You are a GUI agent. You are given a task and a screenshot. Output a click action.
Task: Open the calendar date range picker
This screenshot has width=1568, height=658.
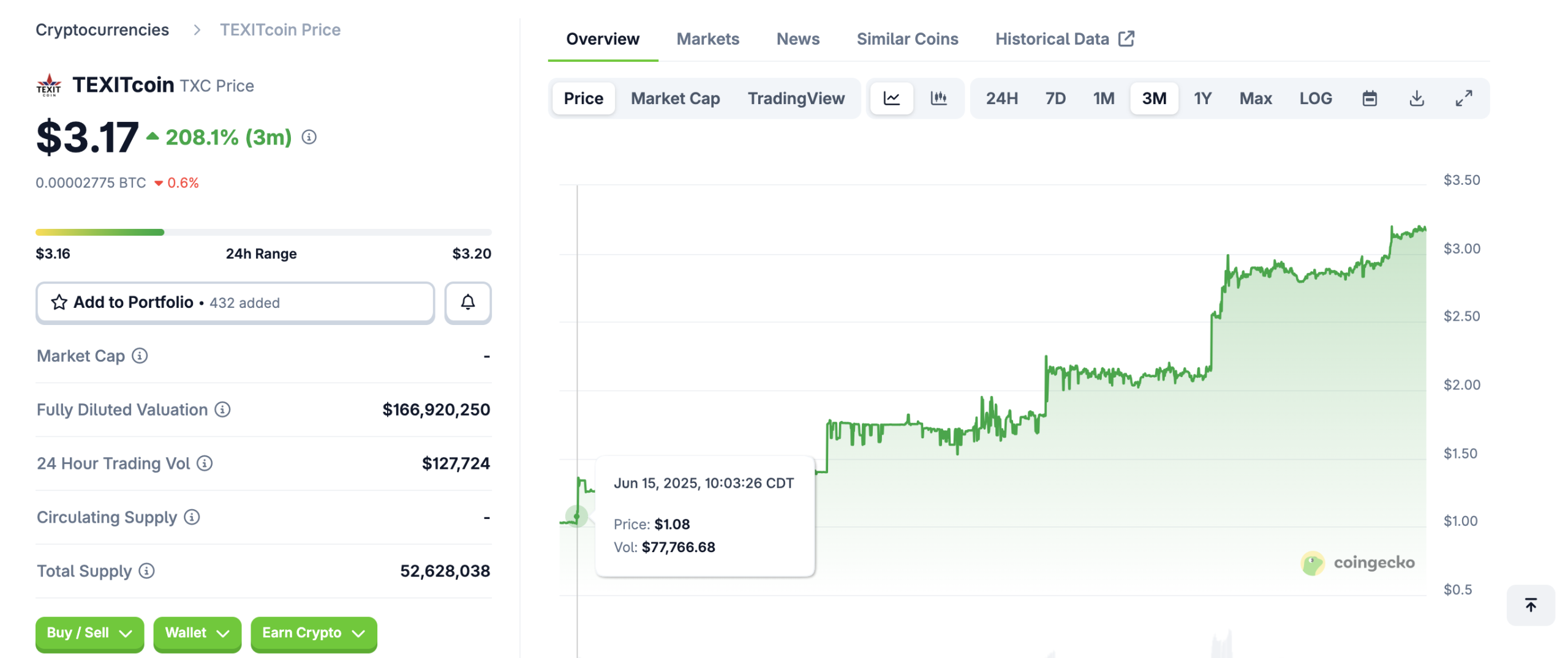(1369, 98)
